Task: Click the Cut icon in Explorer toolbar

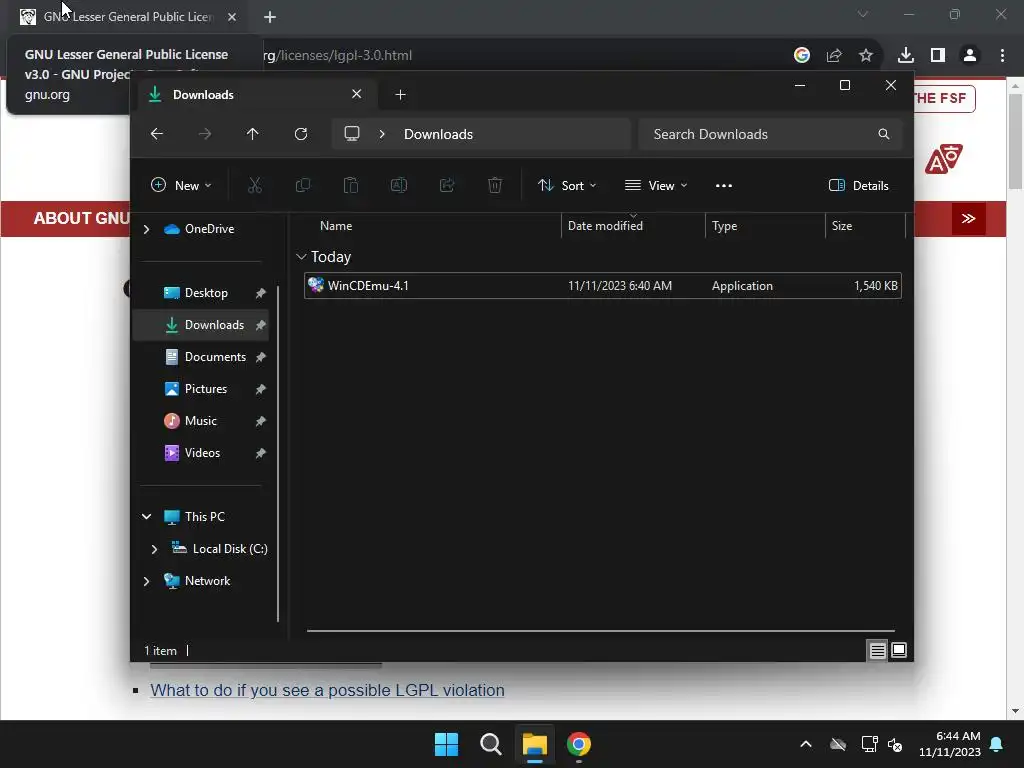Action: point(255,185)
